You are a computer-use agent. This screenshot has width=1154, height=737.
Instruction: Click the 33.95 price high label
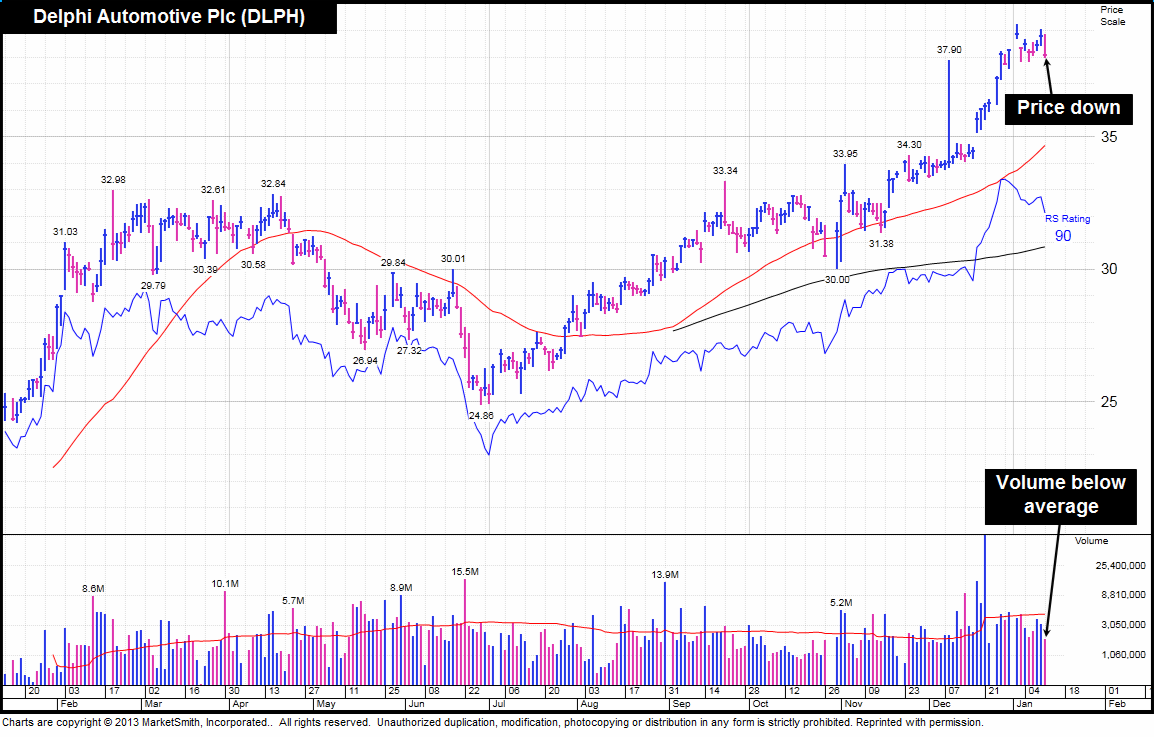point(845,153)
